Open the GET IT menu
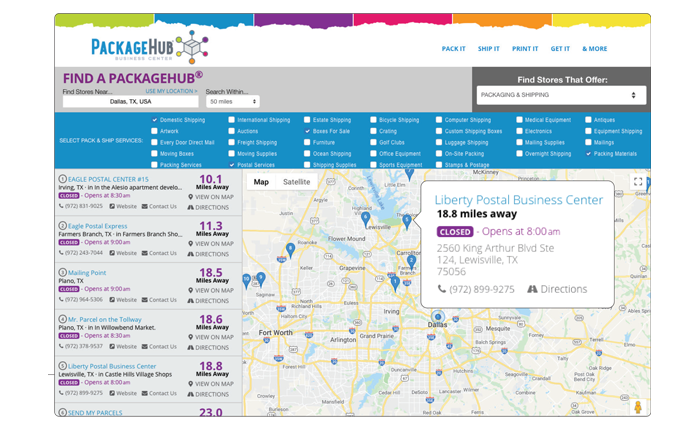Viewport: 700px width, 430px height. click(560, 49)
